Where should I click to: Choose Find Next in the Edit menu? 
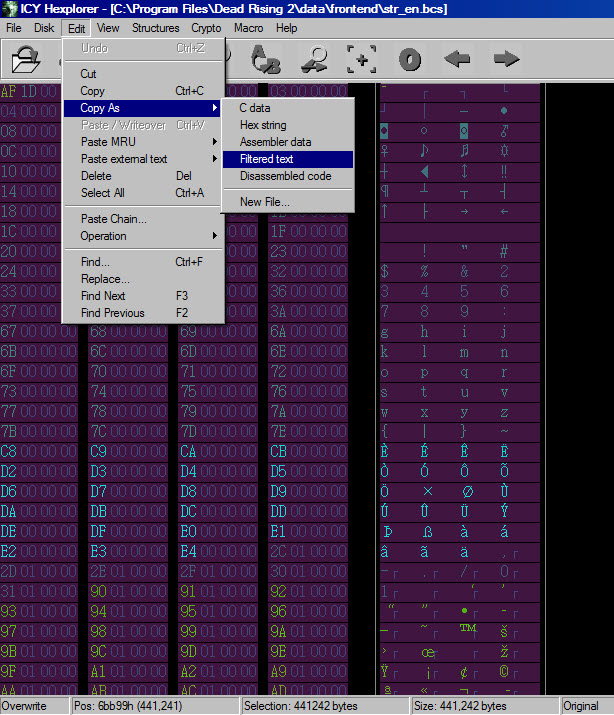(x=143, y=296)
